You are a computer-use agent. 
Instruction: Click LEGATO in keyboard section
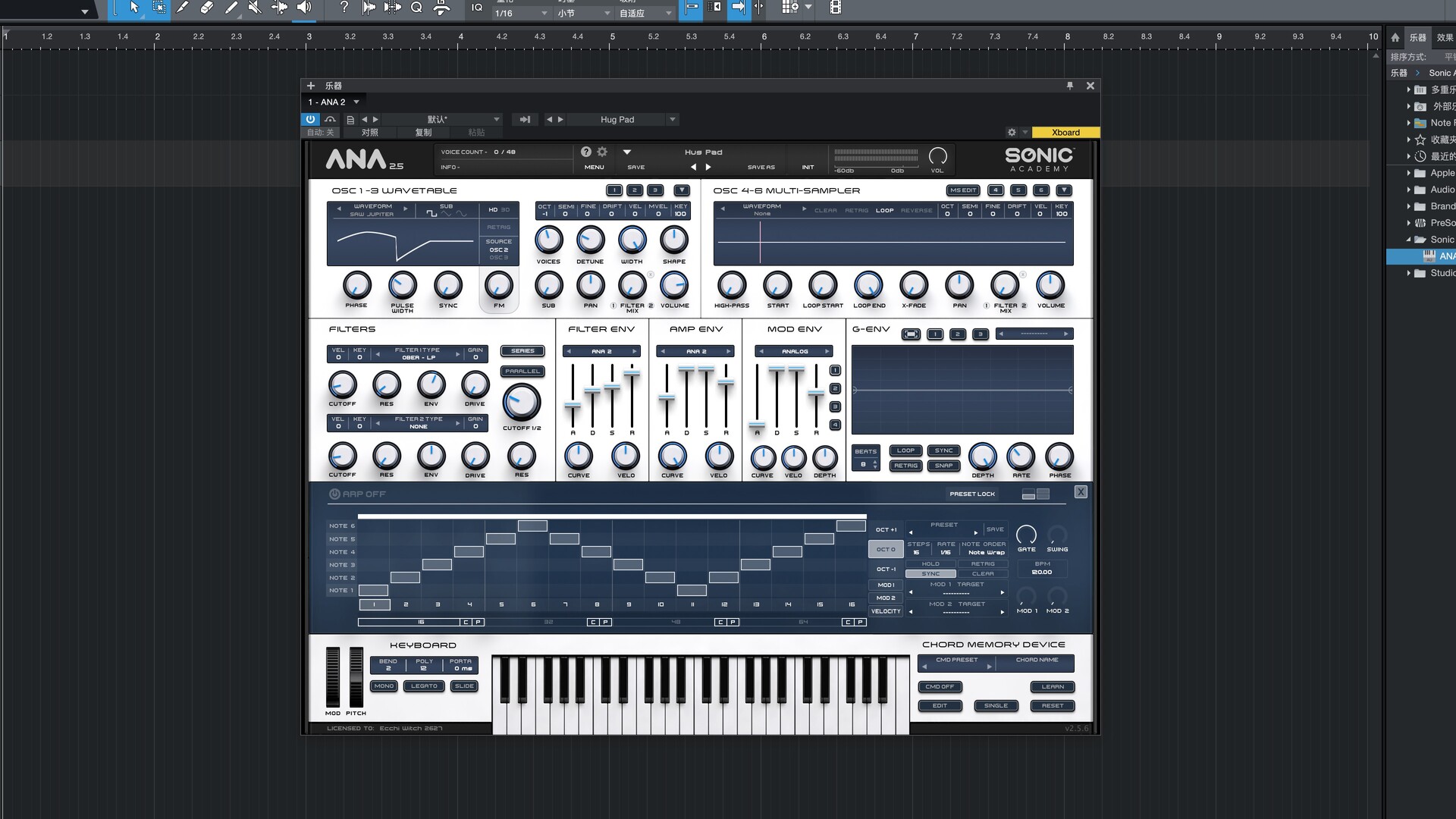pyautogui.click(x=425, y=686)
